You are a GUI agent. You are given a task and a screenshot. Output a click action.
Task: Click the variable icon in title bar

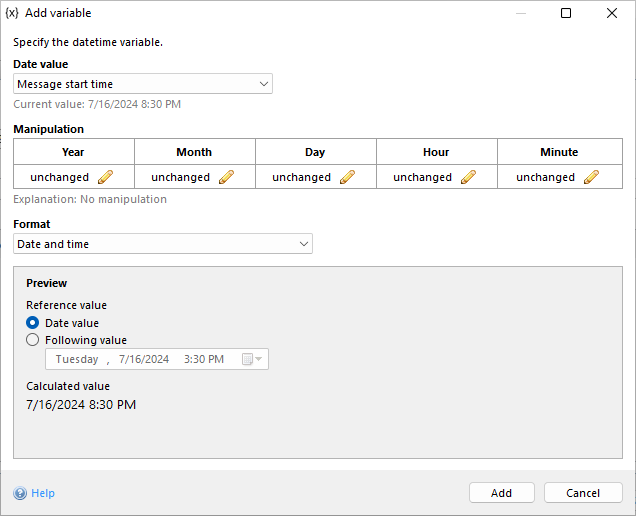[x=12, y=13]
